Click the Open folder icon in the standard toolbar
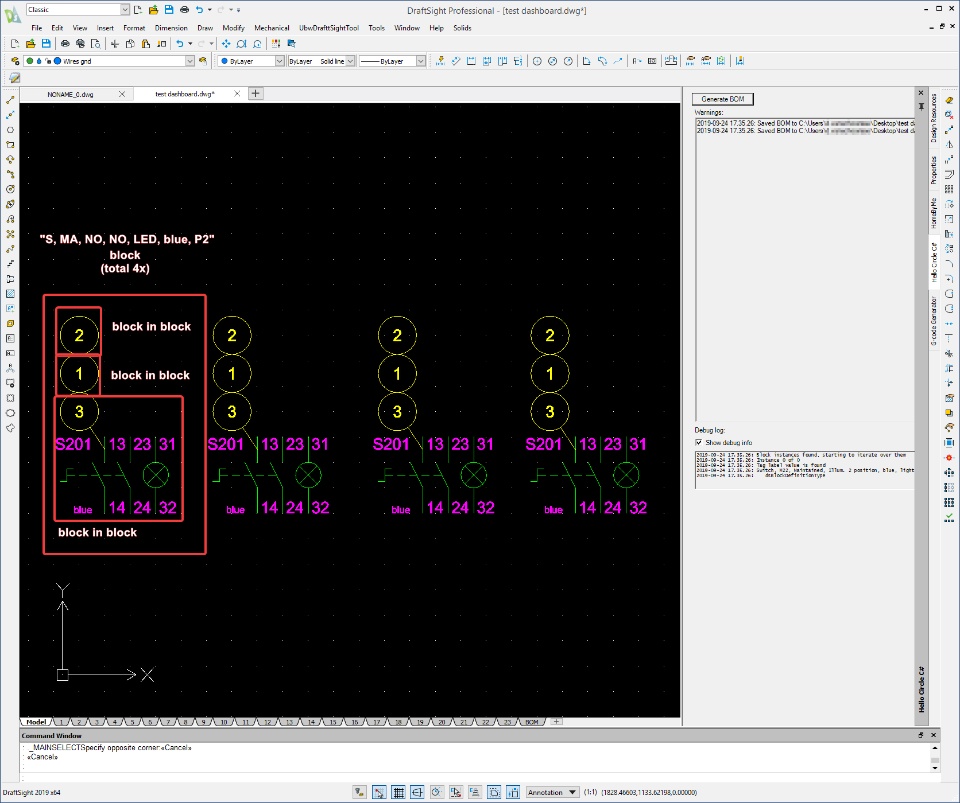The width and height of the screenshot is (960, 803). pyautogui.click(x=31, y=44)
